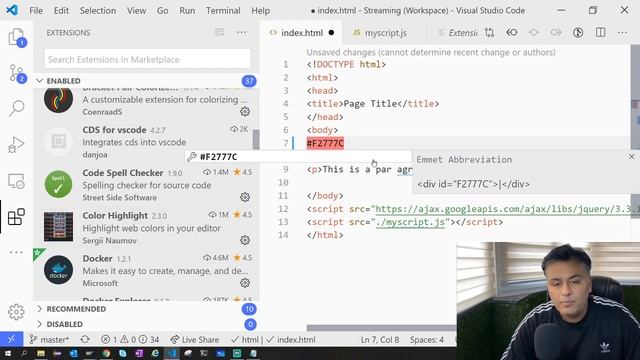Click the synchronize changes status icon

pos(85,339)
